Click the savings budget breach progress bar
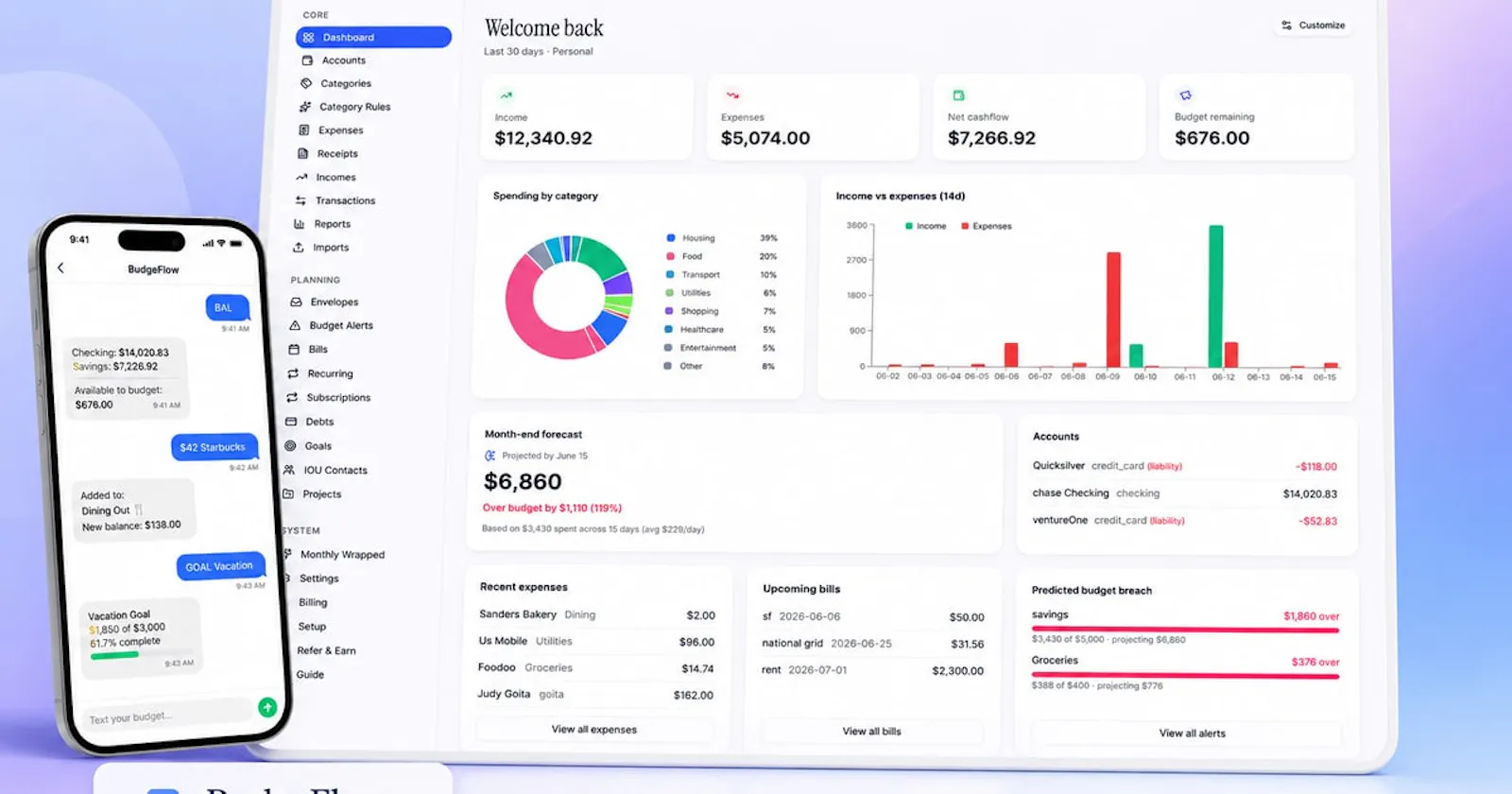Image resolution: width=1512 pixels, height=794 pixels. 1186,630
